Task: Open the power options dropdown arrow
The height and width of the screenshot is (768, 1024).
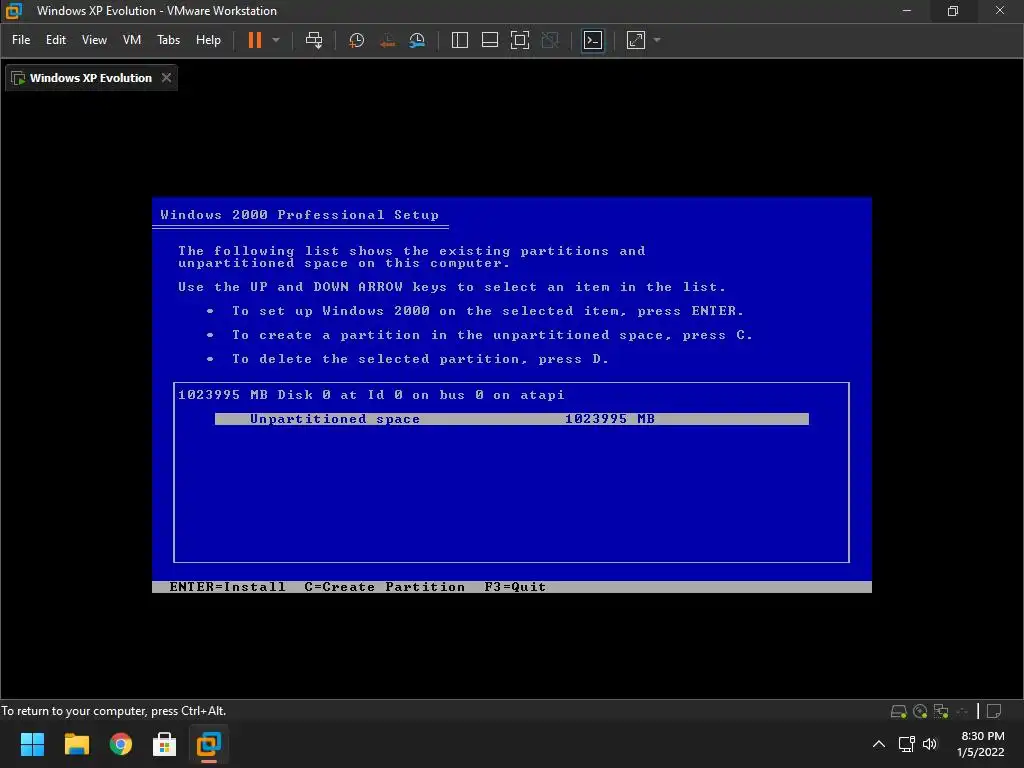Action: pyautogui.click(x=276, y=40)
